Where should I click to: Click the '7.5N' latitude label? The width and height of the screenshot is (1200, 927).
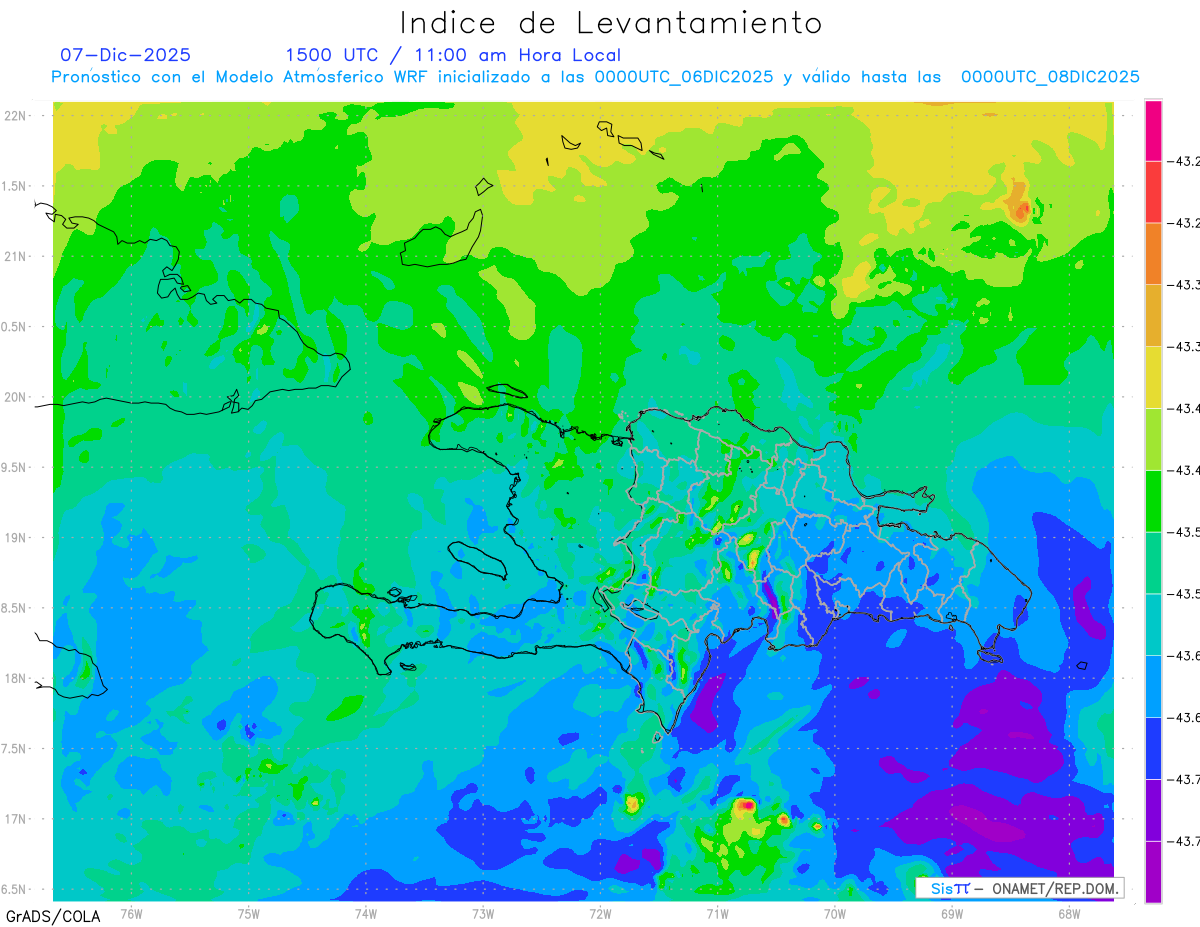click(x=15, y=749)
